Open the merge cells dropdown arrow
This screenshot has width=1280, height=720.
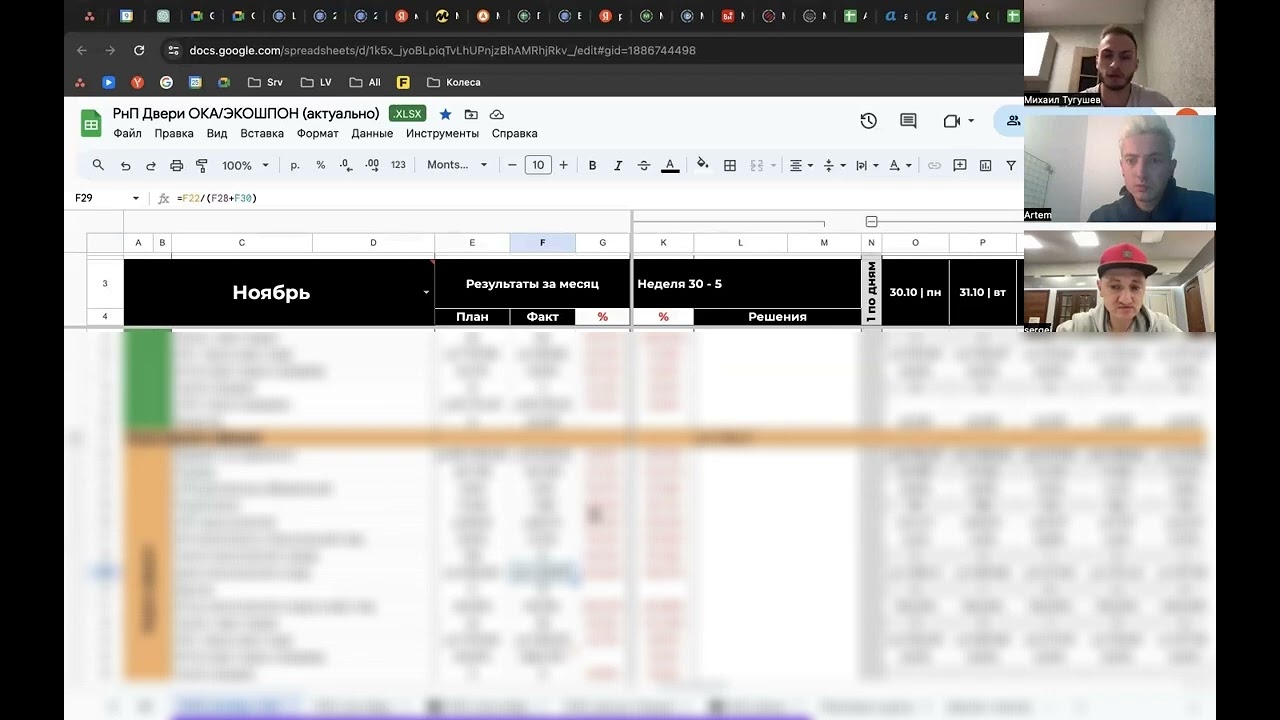pos(774,165)
